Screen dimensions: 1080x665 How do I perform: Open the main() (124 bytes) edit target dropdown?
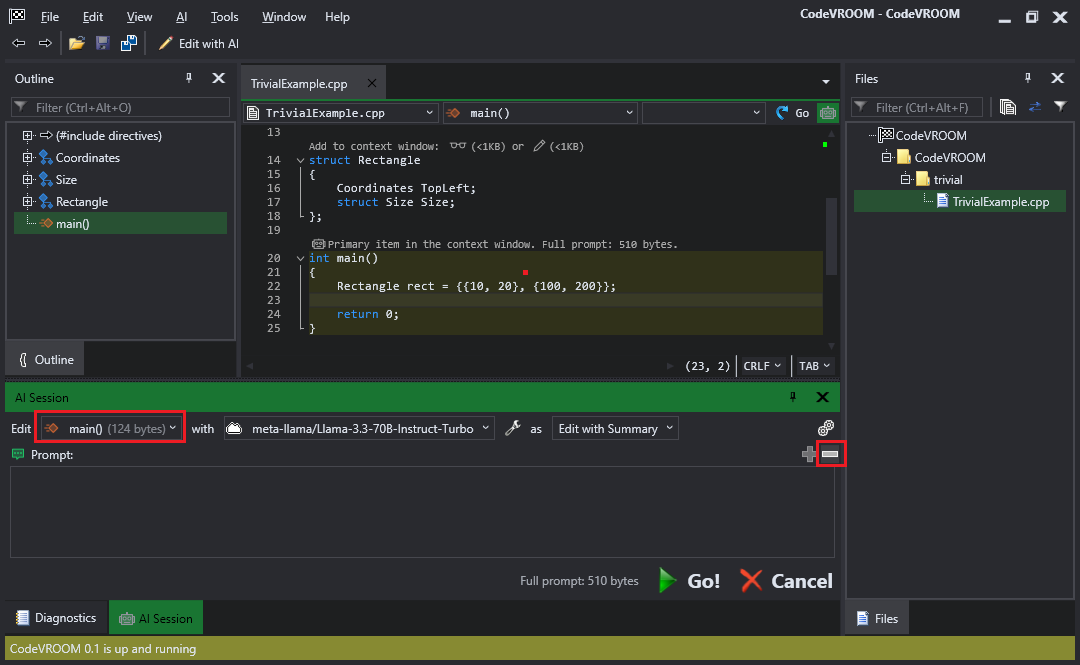pyautogui.click(x=110, y=429)
